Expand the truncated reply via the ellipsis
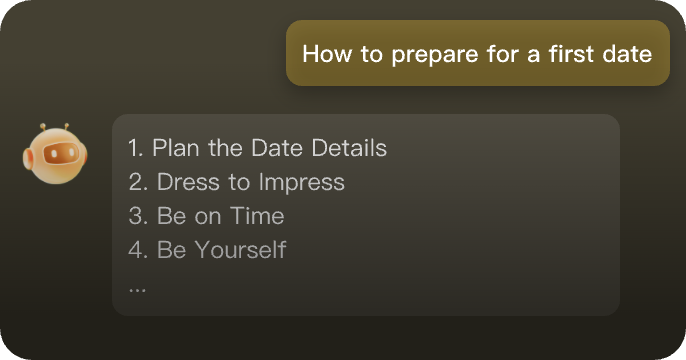The image size is (686, 360). pyautogui.click(x=137, y=289)
